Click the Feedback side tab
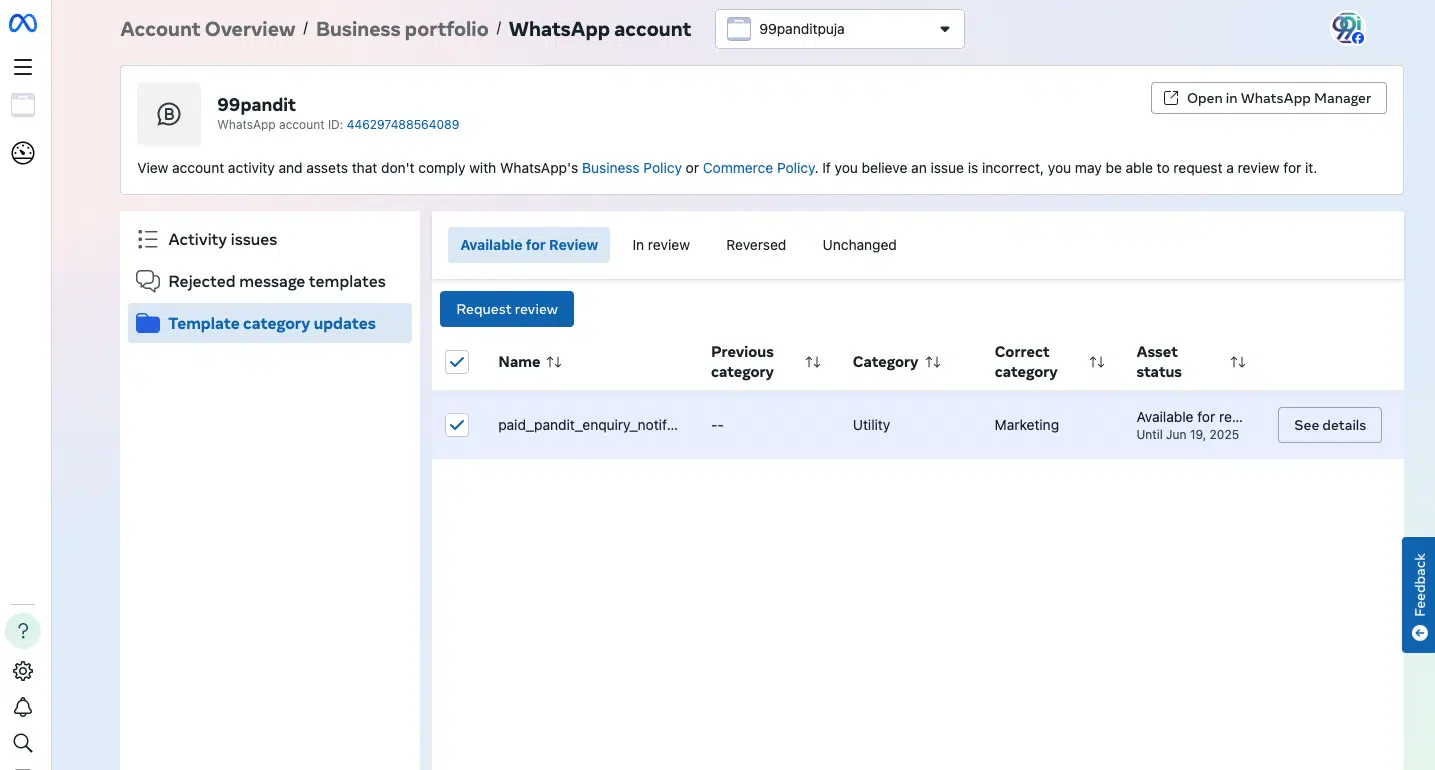 (x=1419, y=595)
